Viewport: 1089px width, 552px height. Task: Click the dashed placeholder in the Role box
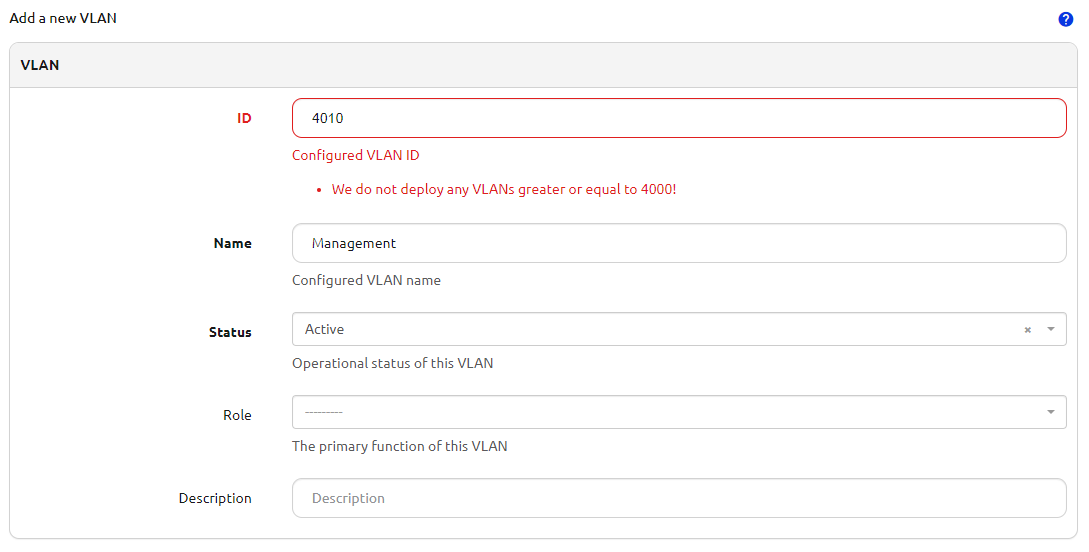tap(324, 412)
